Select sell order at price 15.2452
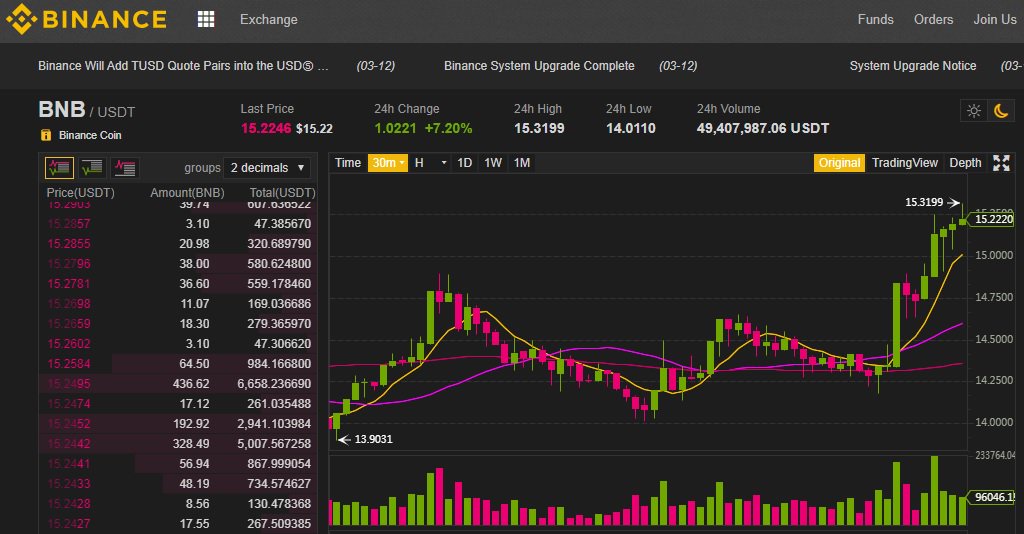The width and height of the screenshot is (1024, 534). (178, 424)
